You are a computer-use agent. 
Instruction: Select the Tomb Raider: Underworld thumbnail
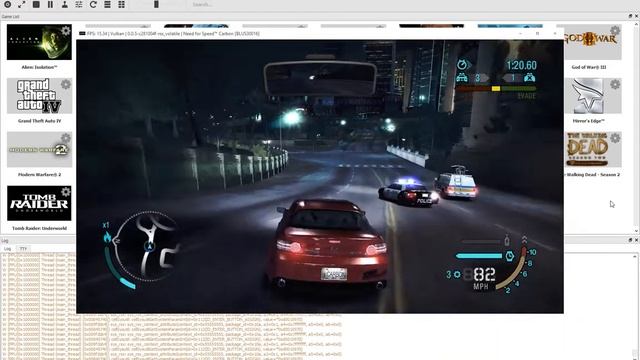coord(39,203)
